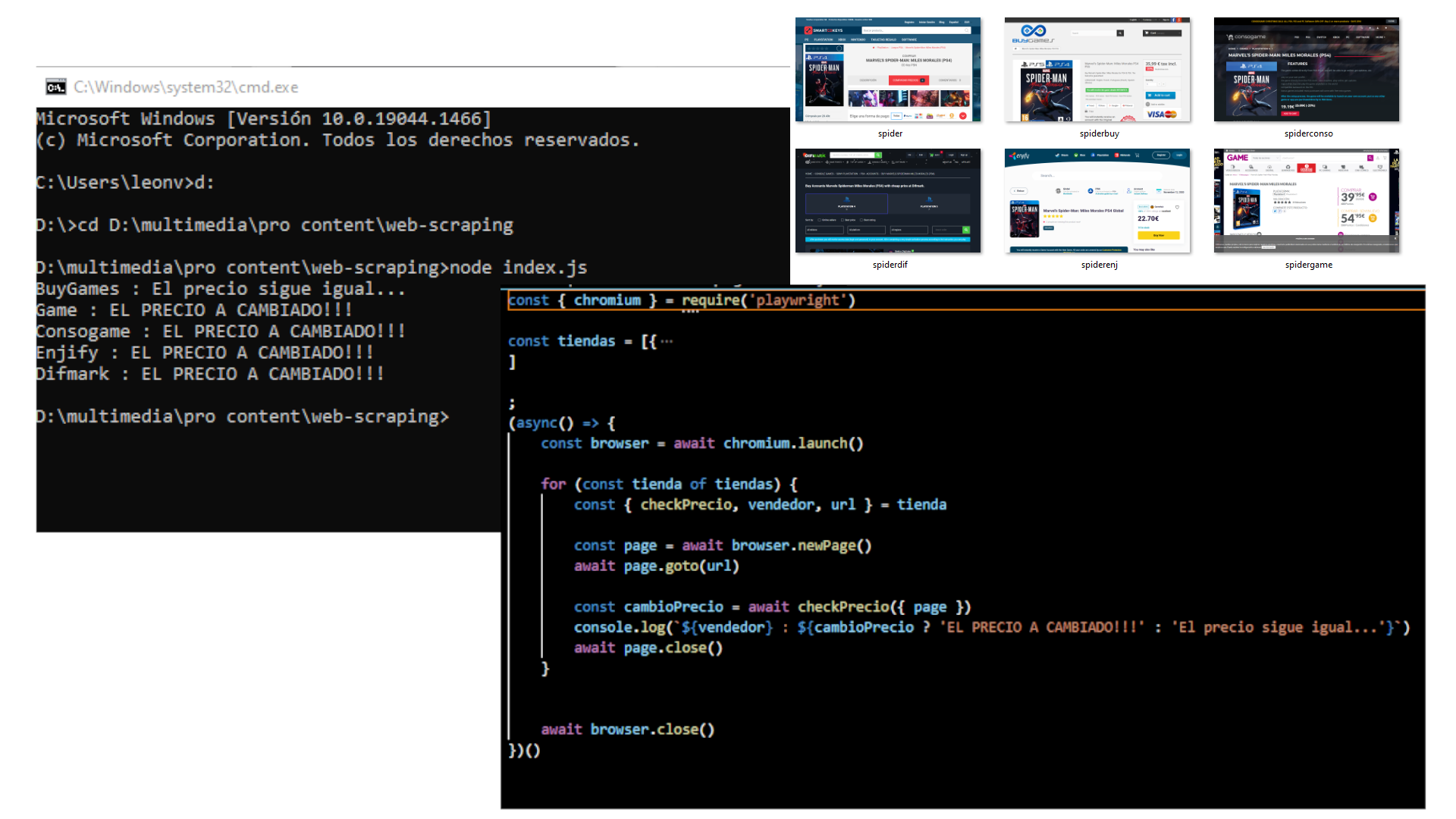Viewport: 1456px width, 819px height.
Task: Open the spiderbuy screenshot thumbnail
Action: click(1097, 70)
